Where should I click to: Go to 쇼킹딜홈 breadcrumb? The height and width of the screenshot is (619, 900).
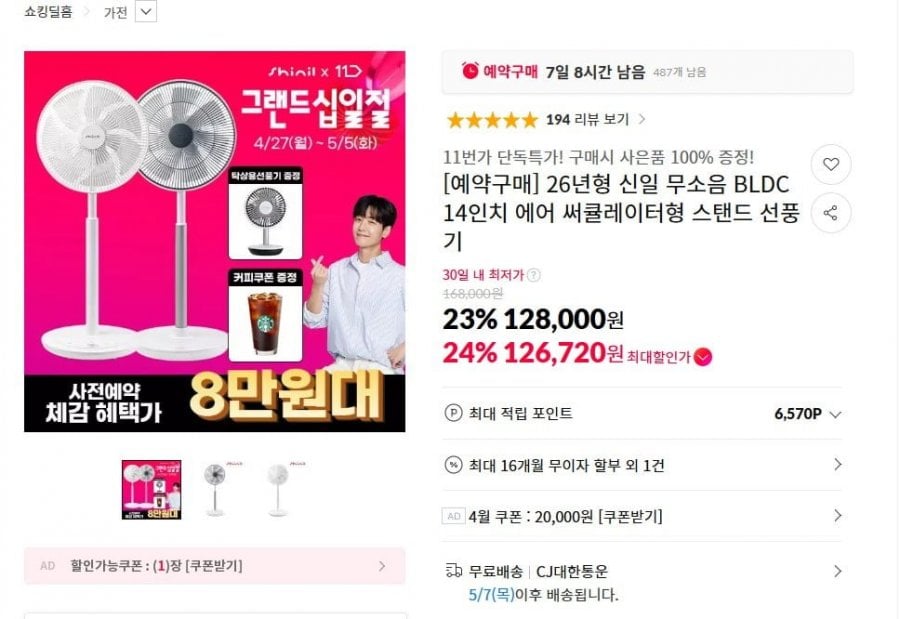pyautogui.click(x=48, y=11)
